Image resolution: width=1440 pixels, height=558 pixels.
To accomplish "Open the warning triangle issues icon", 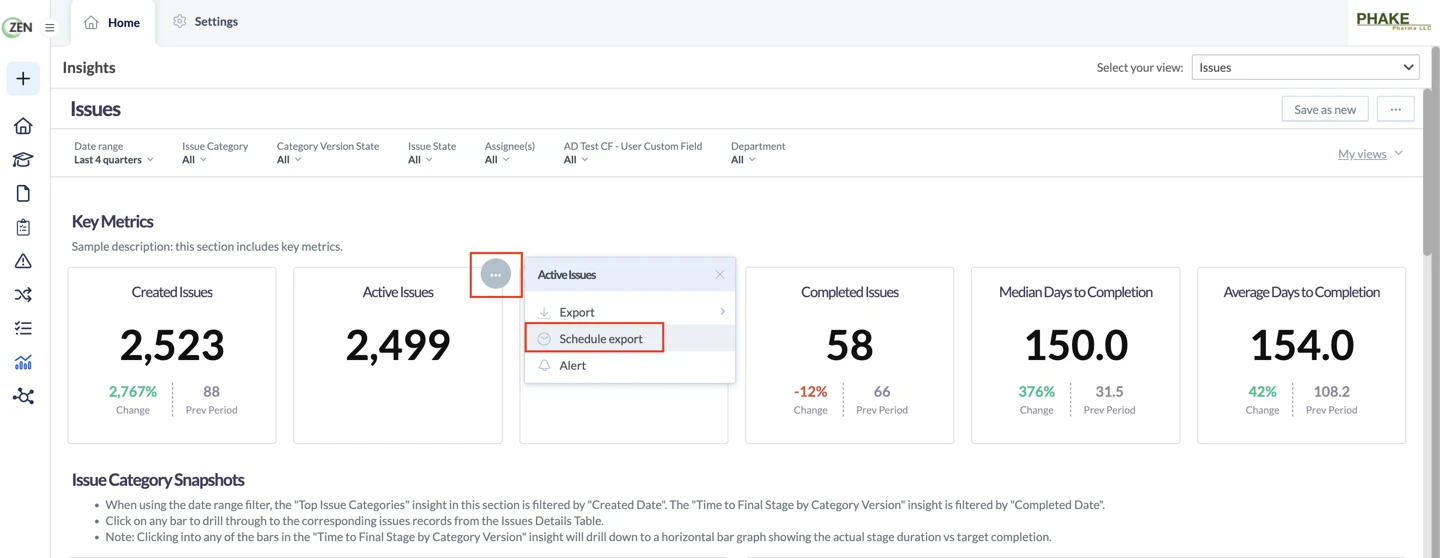I will (x=23, y=261).
